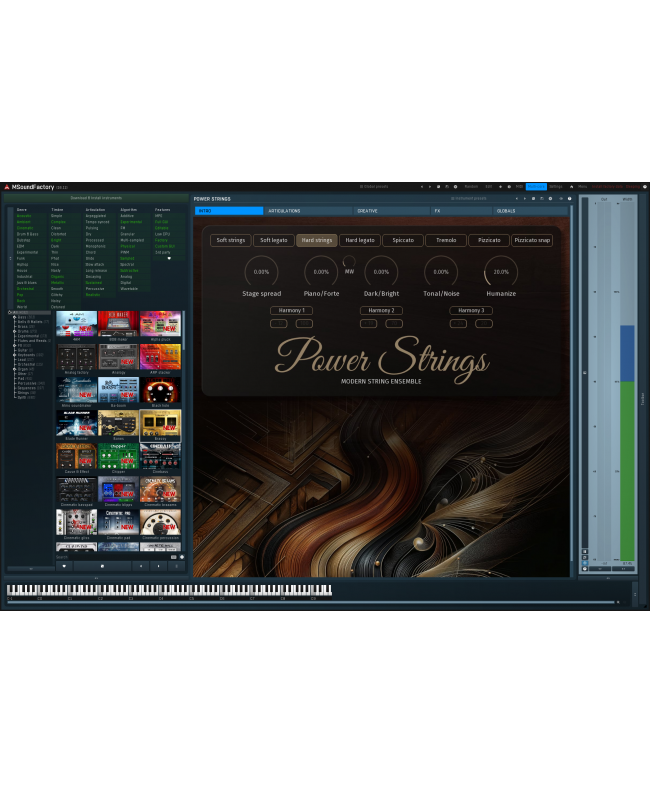Open Settings in top bar

[x=556, y=186]
